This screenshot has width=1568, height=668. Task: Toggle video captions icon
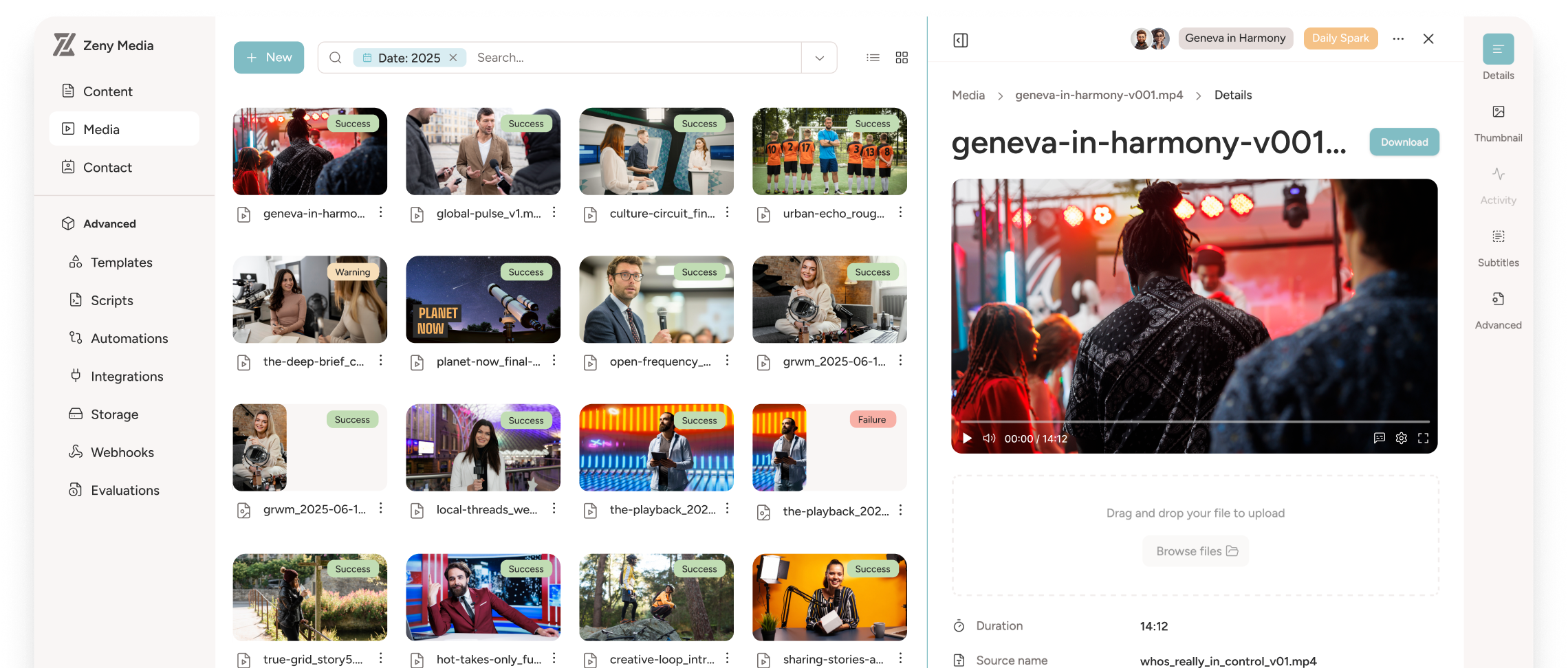1379,438
